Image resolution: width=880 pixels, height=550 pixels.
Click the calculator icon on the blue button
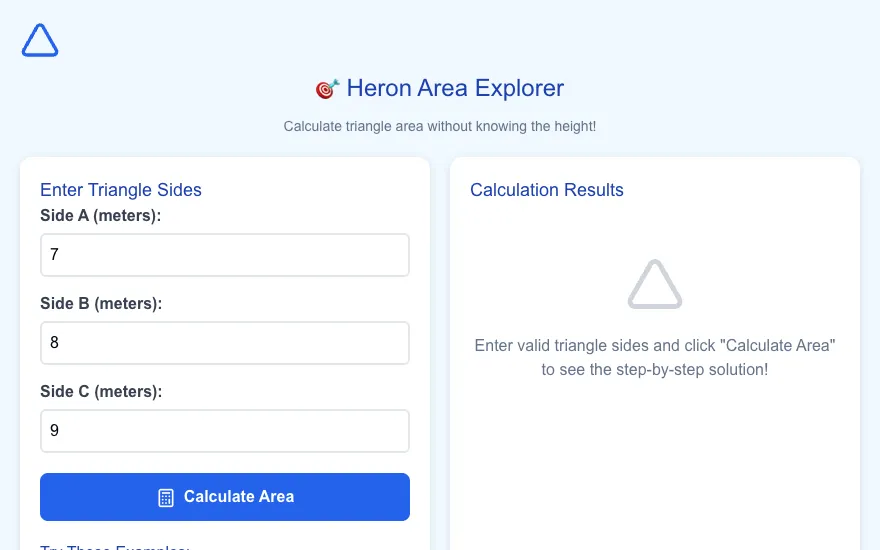166,497
